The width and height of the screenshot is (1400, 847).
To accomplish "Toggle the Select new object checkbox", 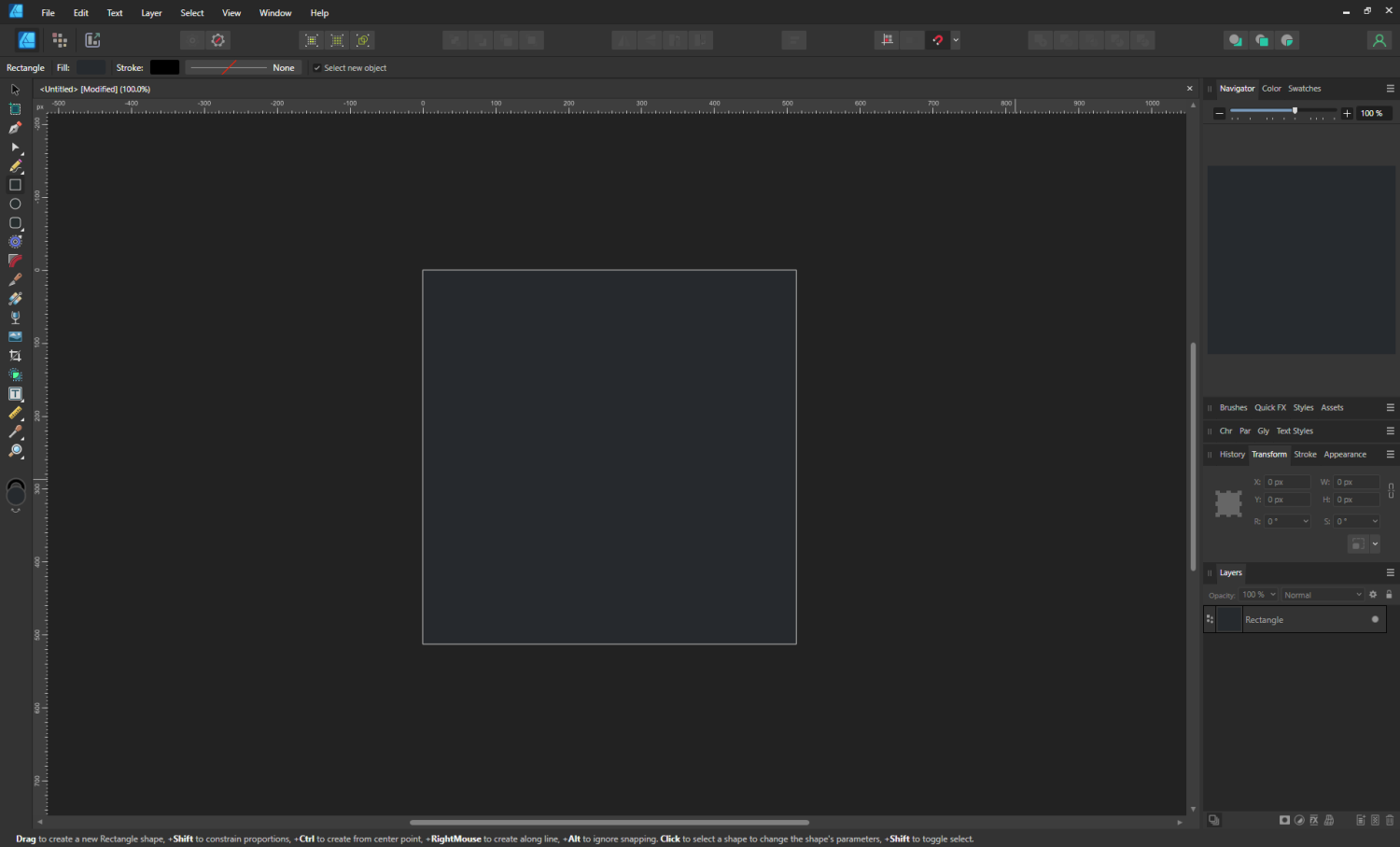I will click(317, 67).
